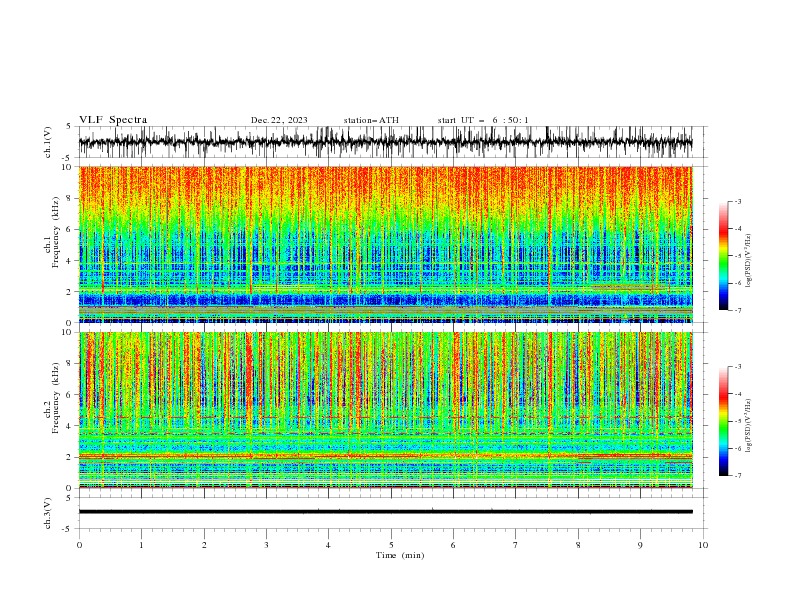Click the "7" tick on the time axis
Image resolution: width=792 pixels, height=612 pixels.
pos(516,545)
